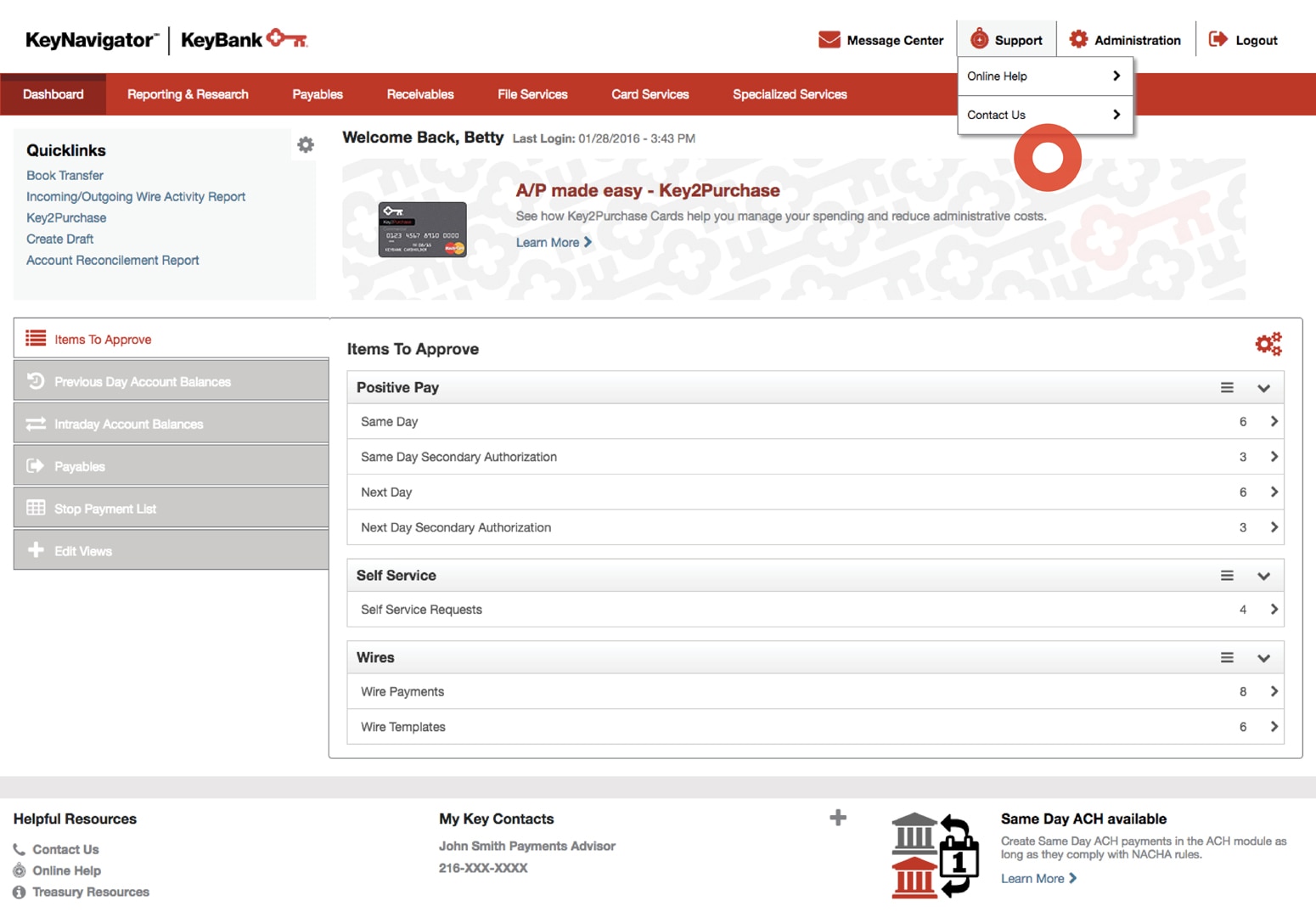This screenshot has width=1316, height=923.
Task: Click the Edit Views plus icon
Action: click(36, 550)
